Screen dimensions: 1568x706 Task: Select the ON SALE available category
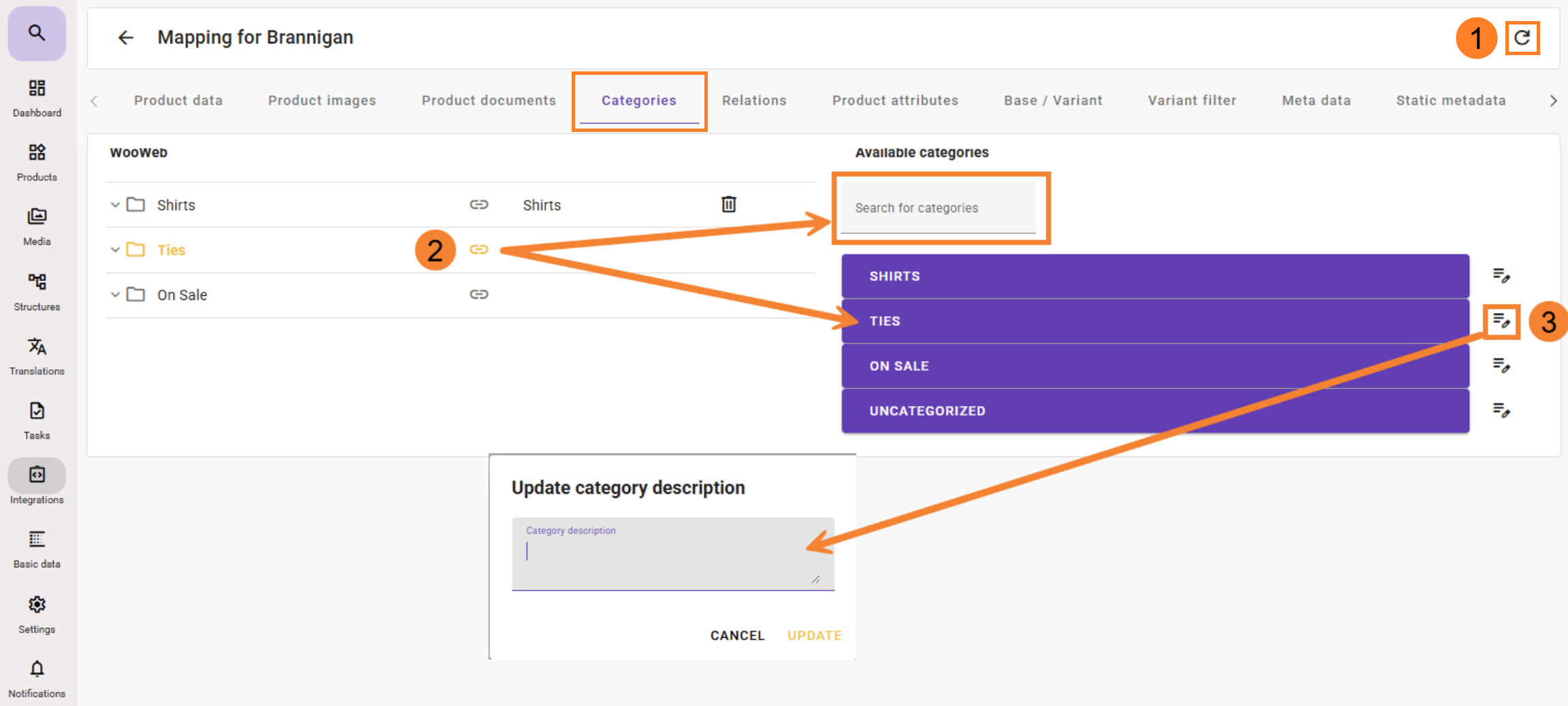(1155, 366)
